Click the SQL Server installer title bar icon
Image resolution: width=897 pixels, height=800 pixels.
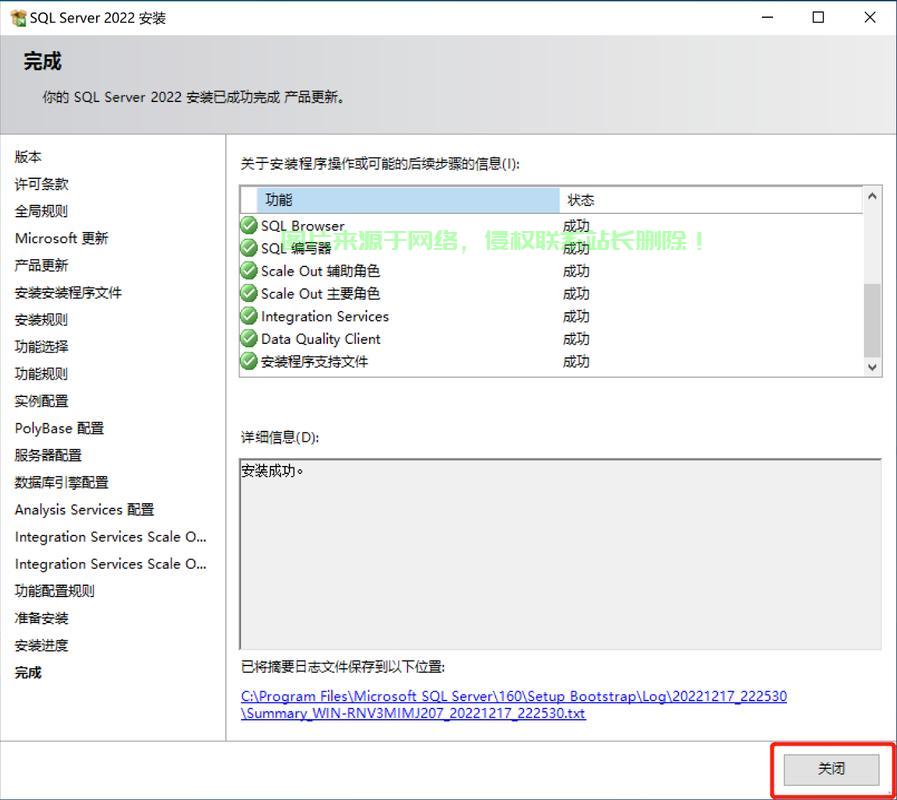[18, 18]
